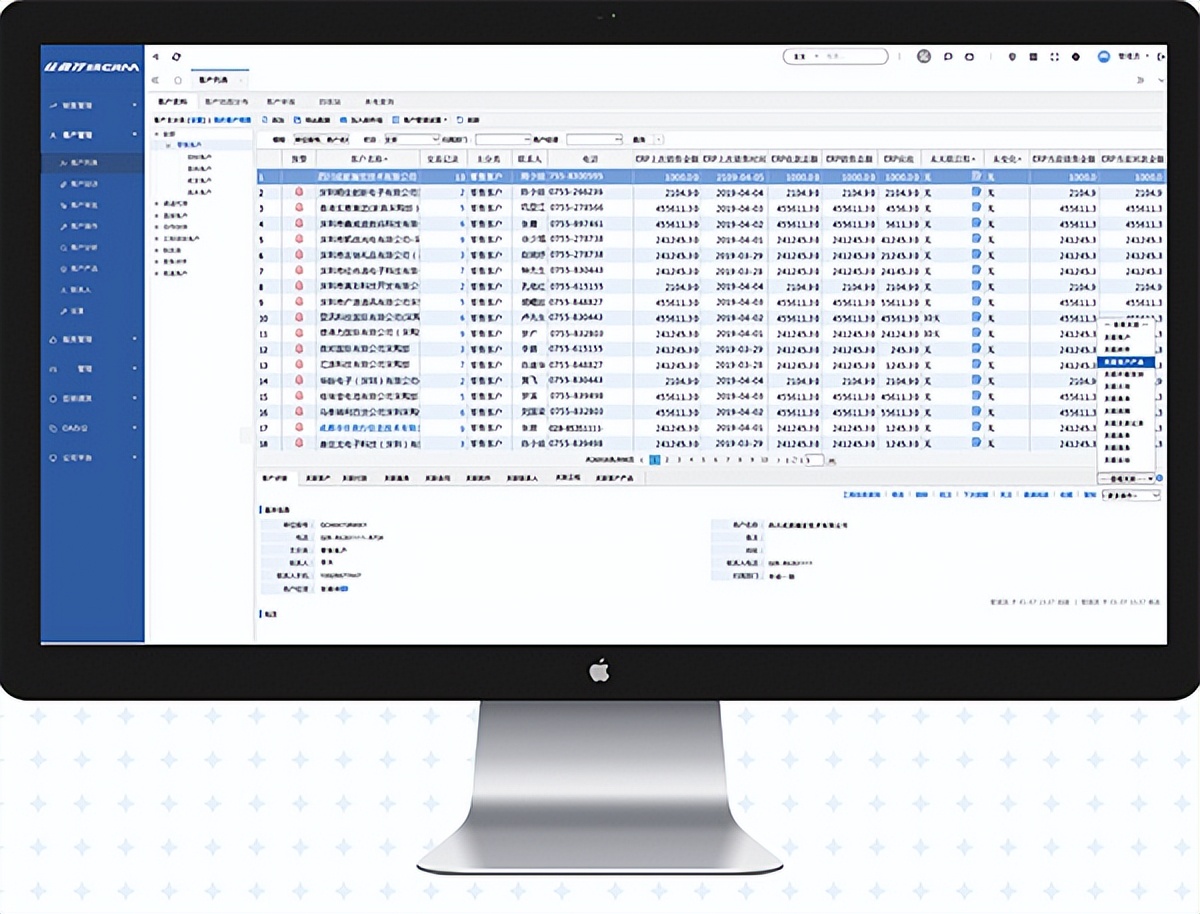Screen dimensions: 1200x914
Task: Open the arrow next to the query button
Action: point(658,140)
